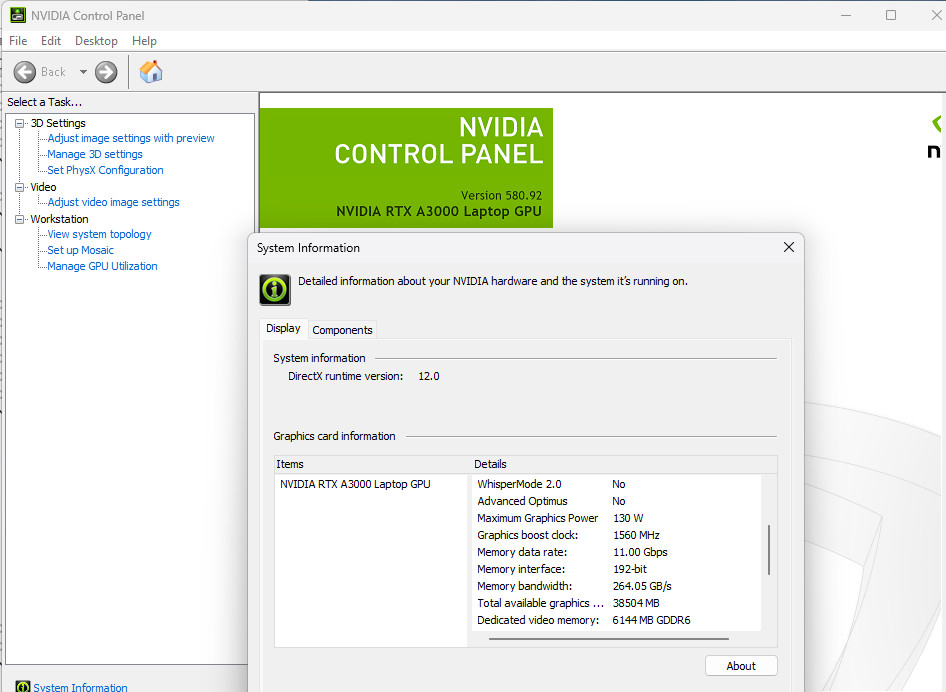
Task: Select the Memory bandwidth row
Action: point(616,586)
